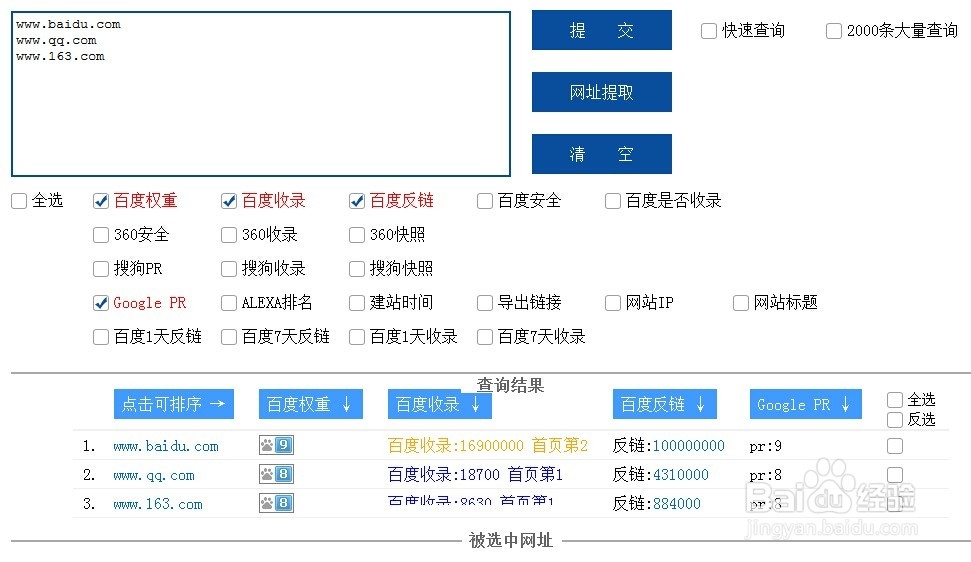This screenshot has width=971, height=562.
Task: Uncheck the 百度权重 option
Action: (x=101, y=201)
